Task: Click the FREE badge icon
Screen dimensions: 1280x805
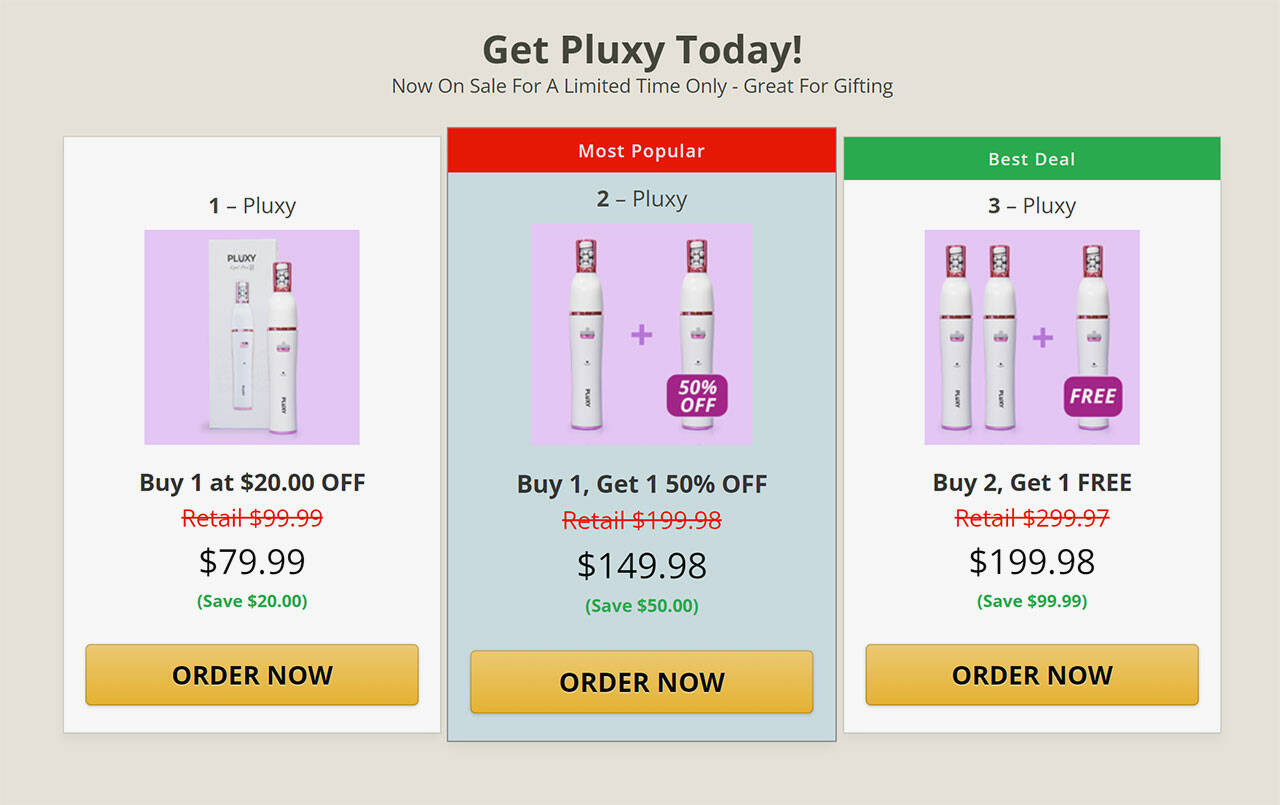Action: click(x=1092, y=396)
